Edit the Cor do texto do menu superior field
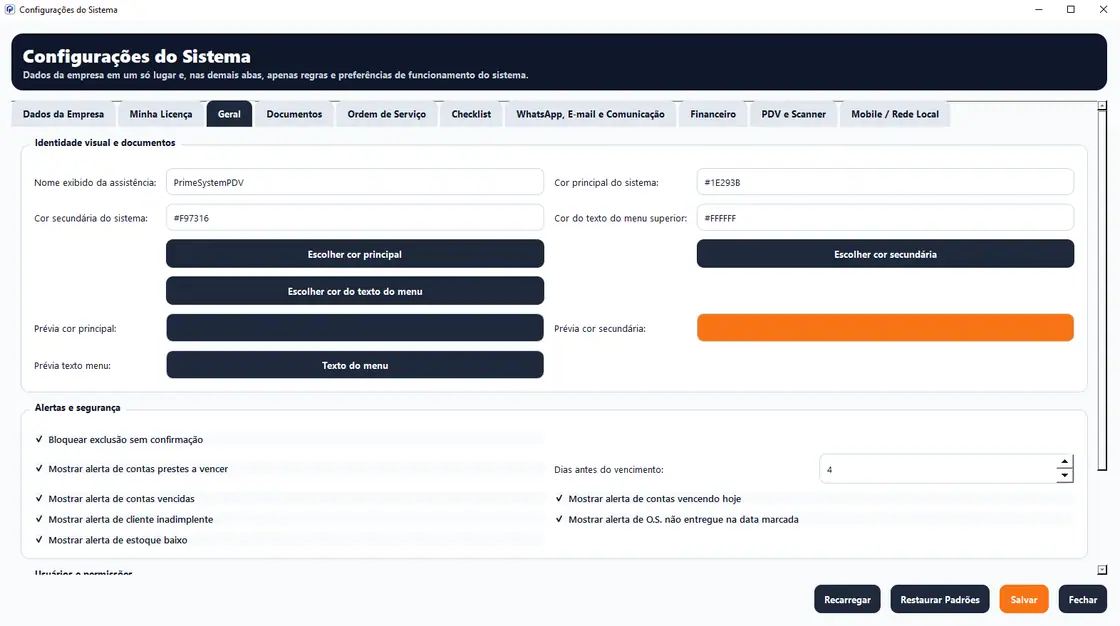Viewport: 1120px width, 626px height. (x=885, y=218)
